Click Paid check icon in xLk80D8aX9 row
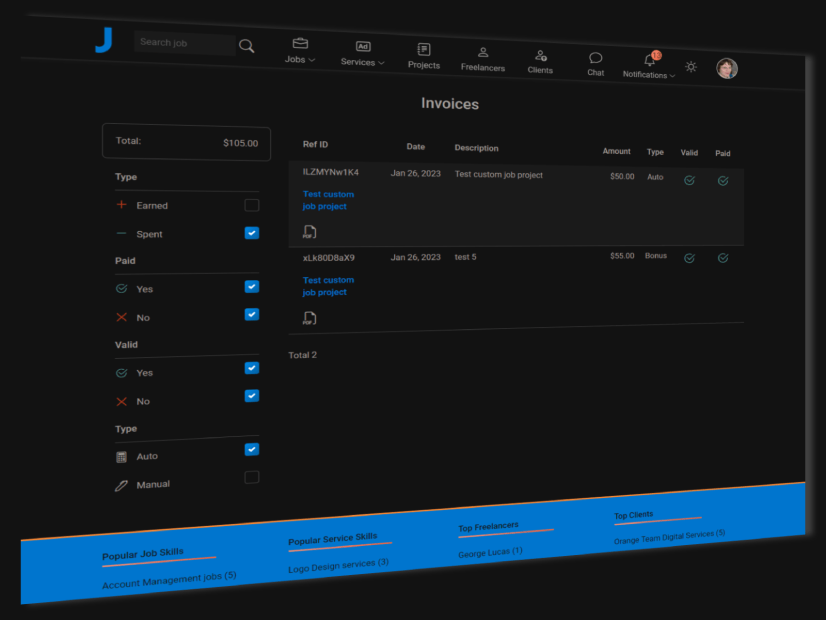Viewport: 826px width, 620px height. pyautogui.click(x=723, y=258)
